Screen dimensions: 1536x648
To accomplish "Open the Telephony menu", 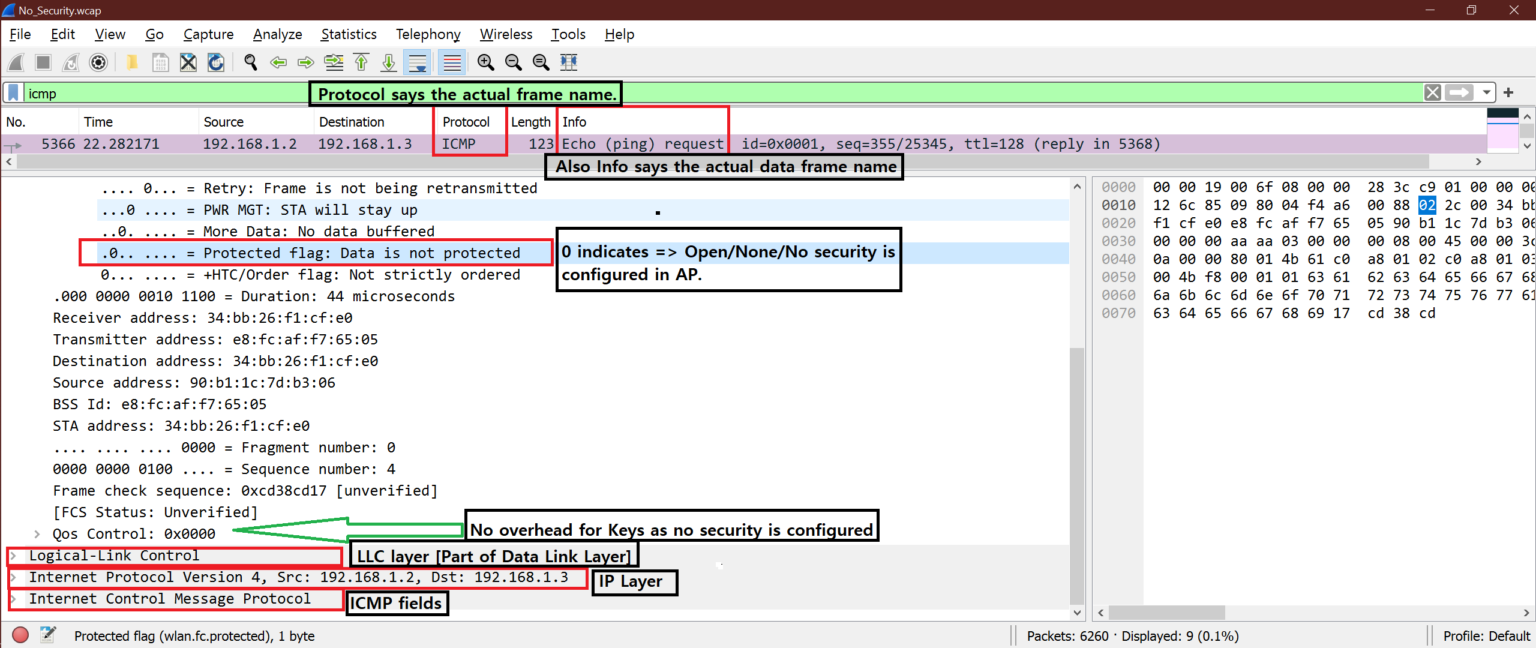I will [x=428, y=33].
